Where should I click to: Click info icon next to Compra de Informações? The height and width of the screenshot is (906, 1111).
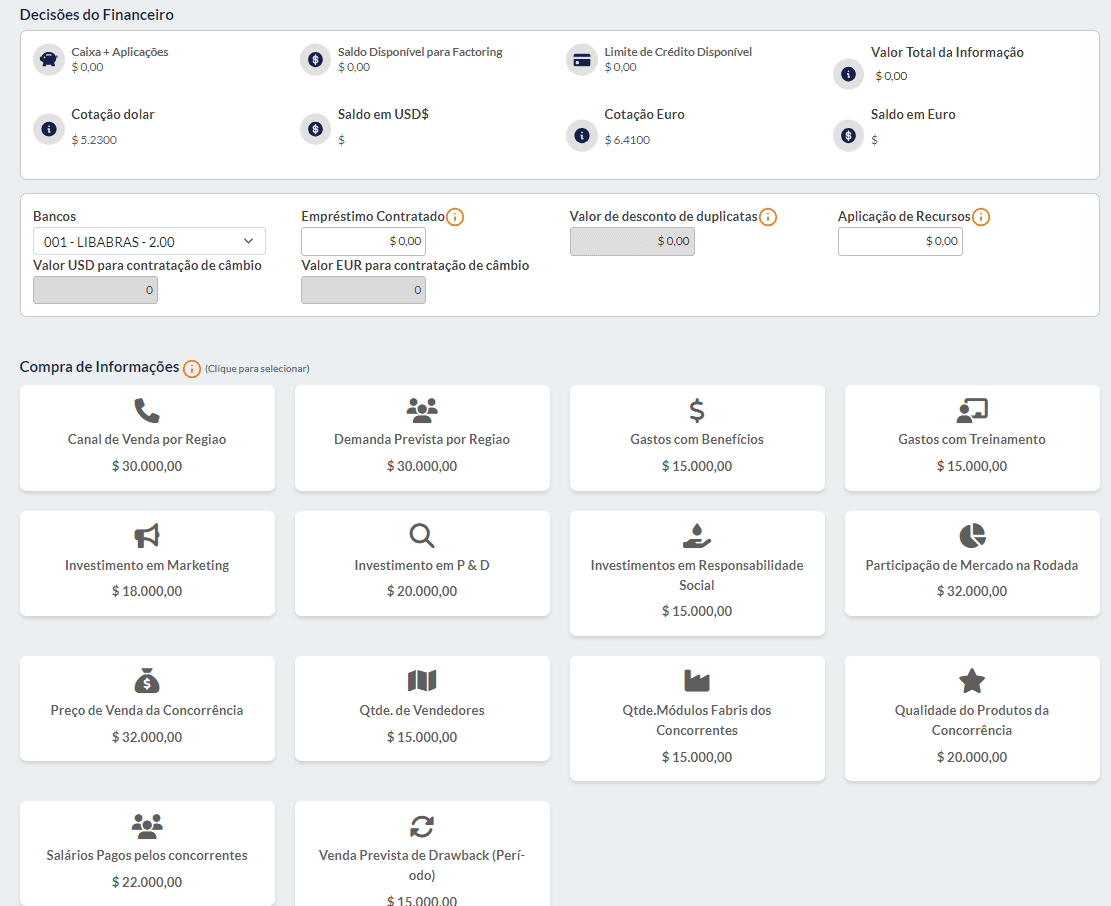[x=192, y=368]
